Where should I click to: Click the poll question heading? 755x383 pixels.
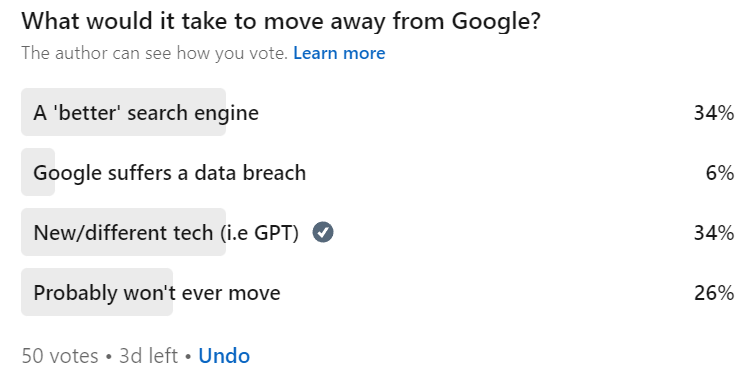click(281, 21)
